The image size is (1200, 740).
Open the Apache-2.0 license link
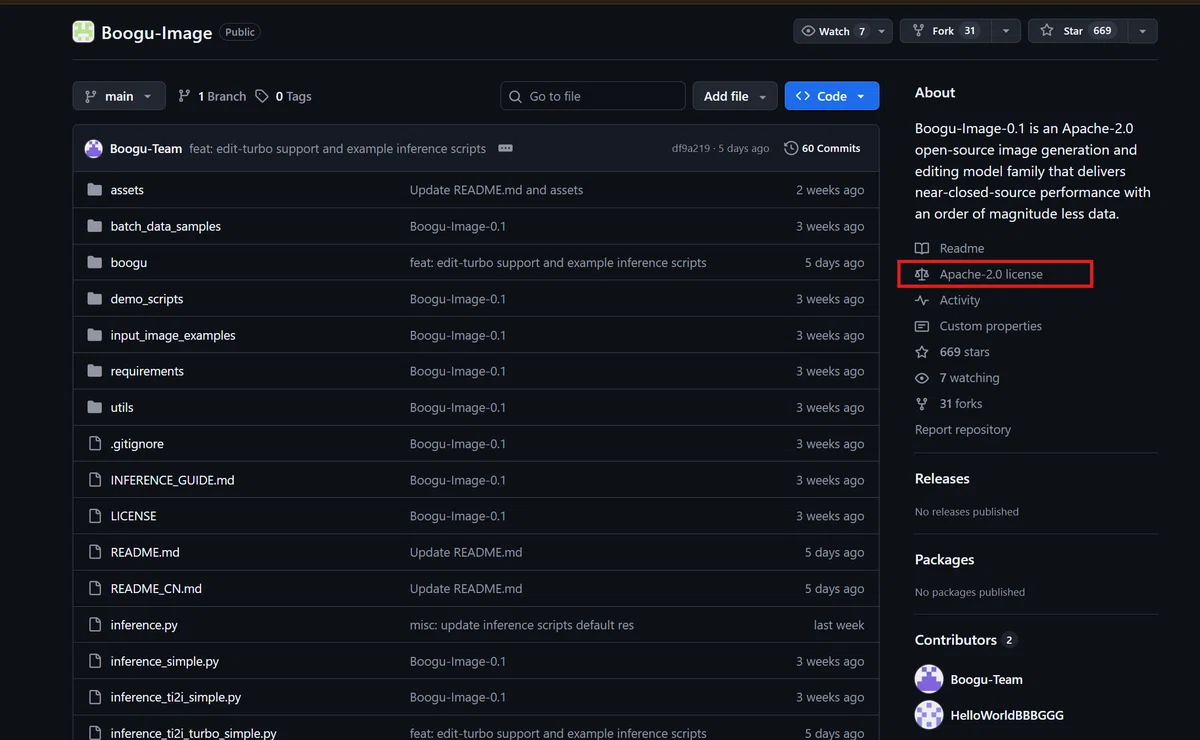[991, 274]
